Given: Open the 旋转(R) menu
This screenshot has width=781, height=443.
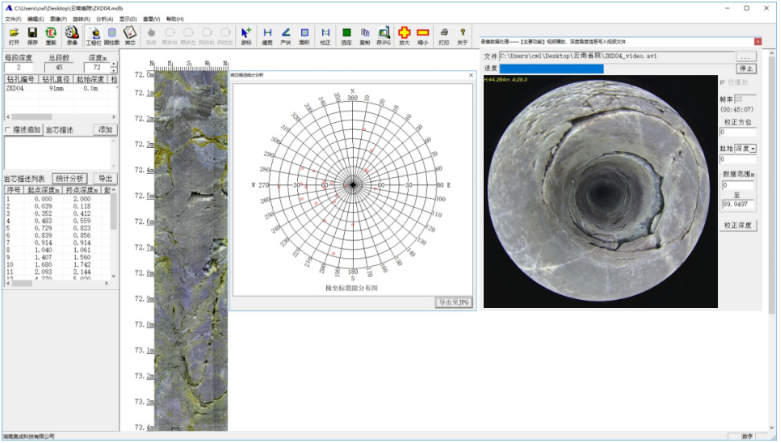Looking at the screenshot, I should click(x=81, y=19).
